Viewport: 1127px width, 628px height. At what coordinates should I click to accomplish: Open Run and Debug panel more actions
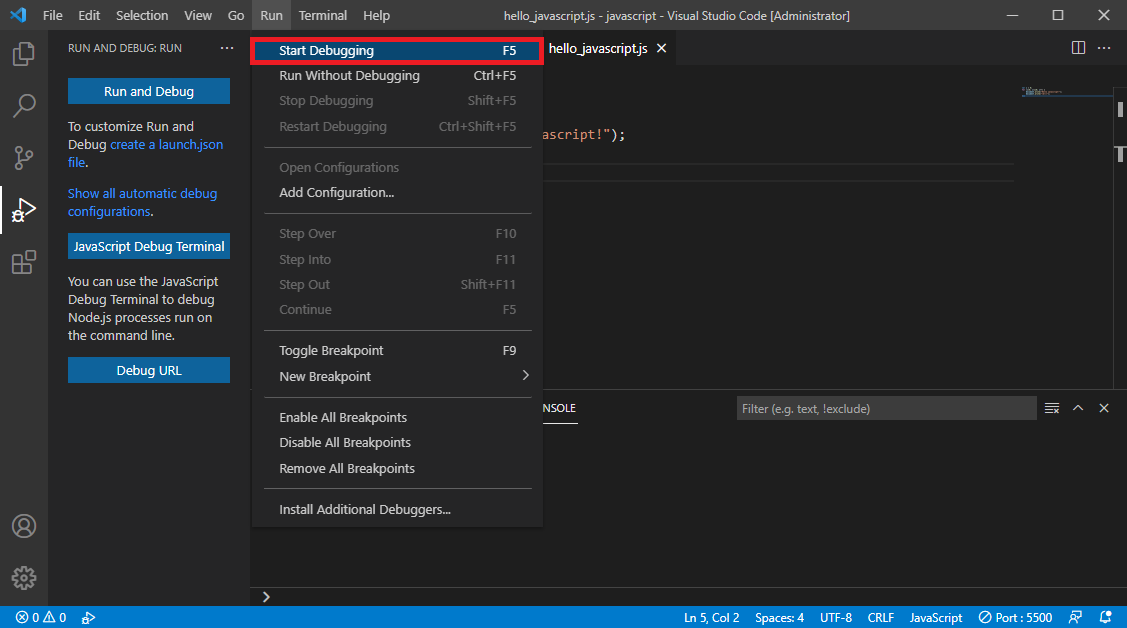(227, 48)
